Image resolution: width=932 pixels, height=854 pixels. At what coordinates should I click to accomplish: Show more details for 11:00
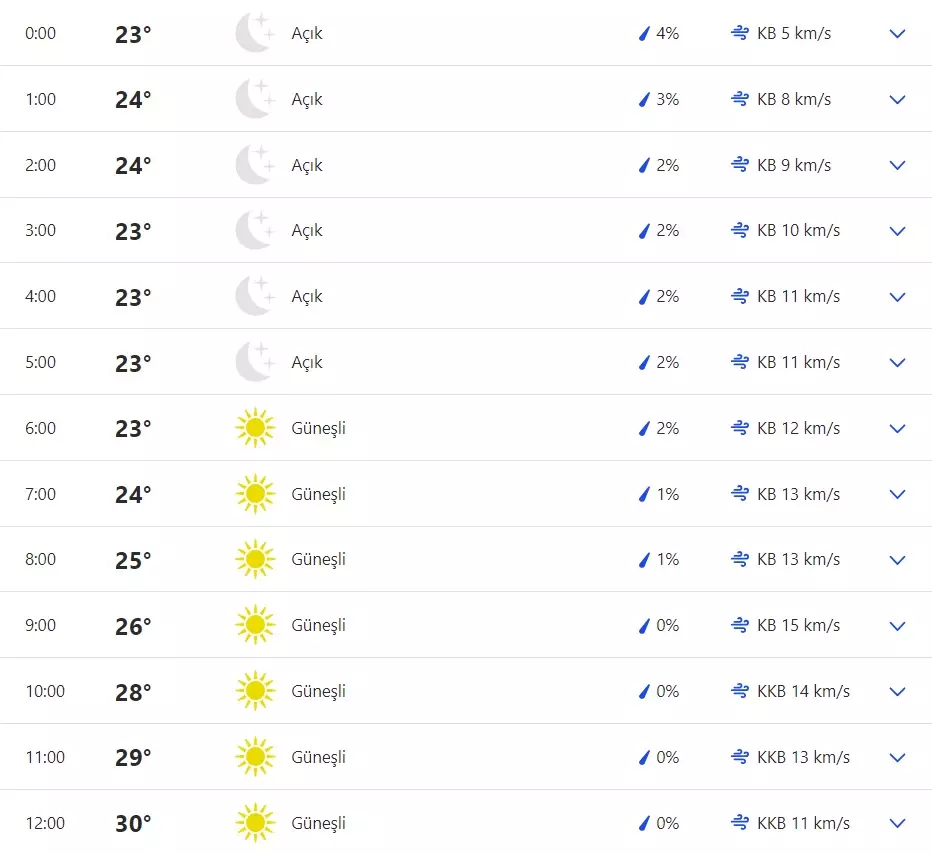click(x=897, y=757)
